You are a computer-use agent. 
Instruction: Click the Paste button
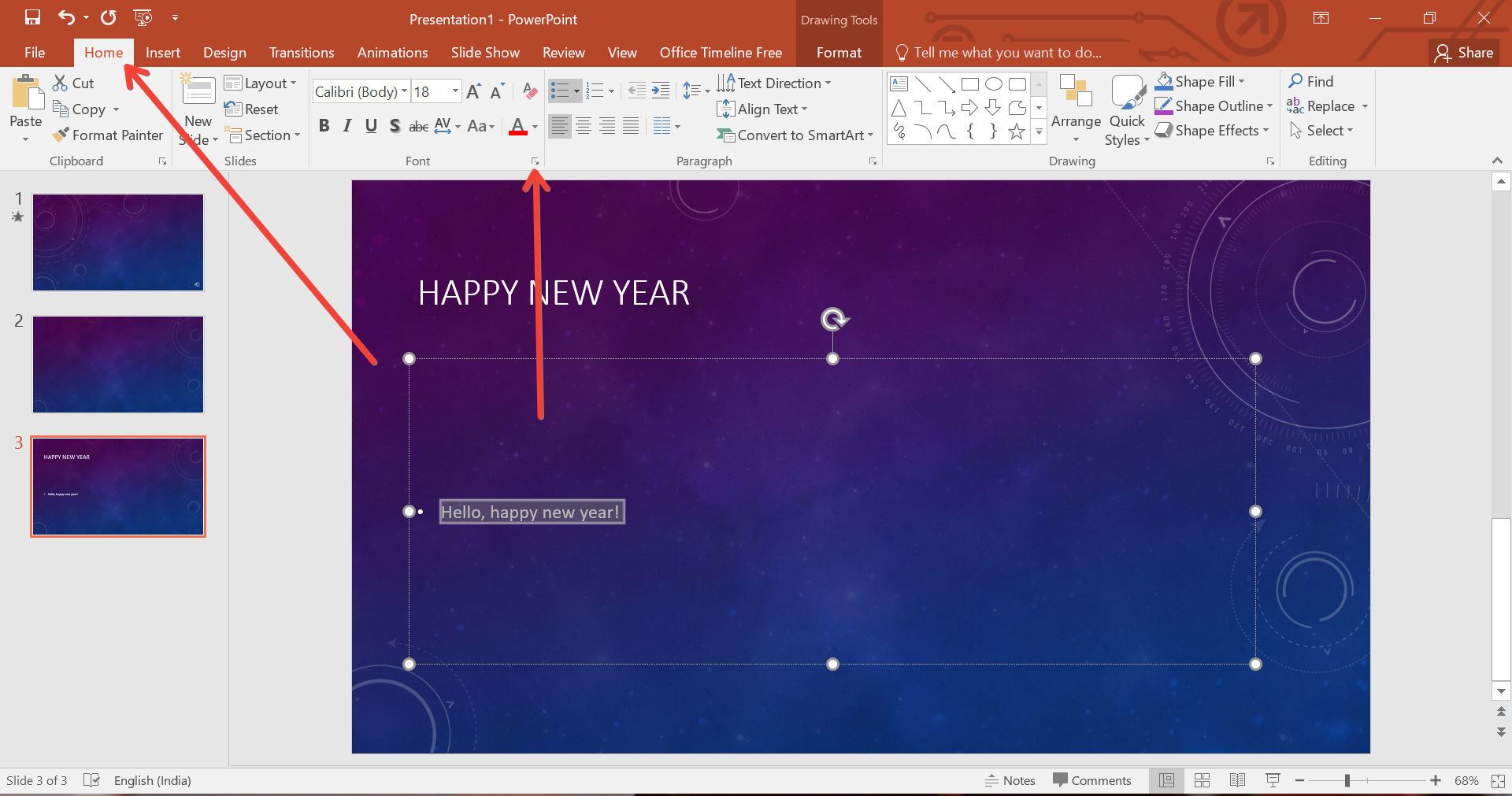(x=26, y=109)
